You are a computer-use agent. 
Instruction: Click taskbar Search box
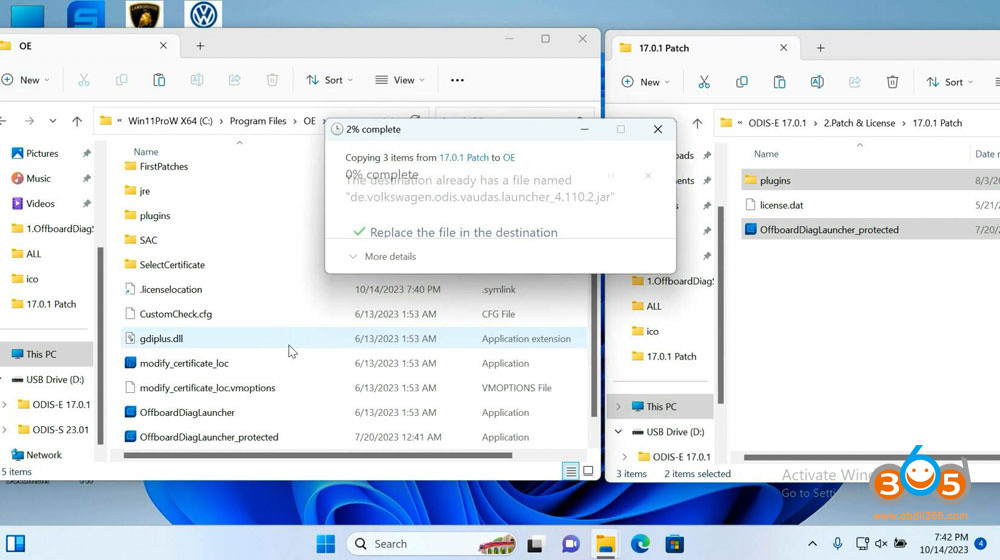[433, 543]
